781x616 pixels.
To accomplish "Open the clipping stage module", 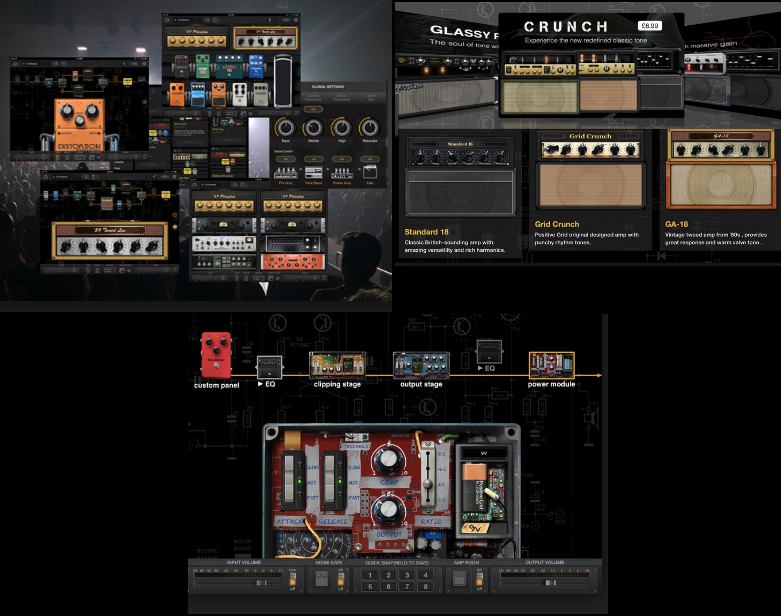I will [337, 365].
